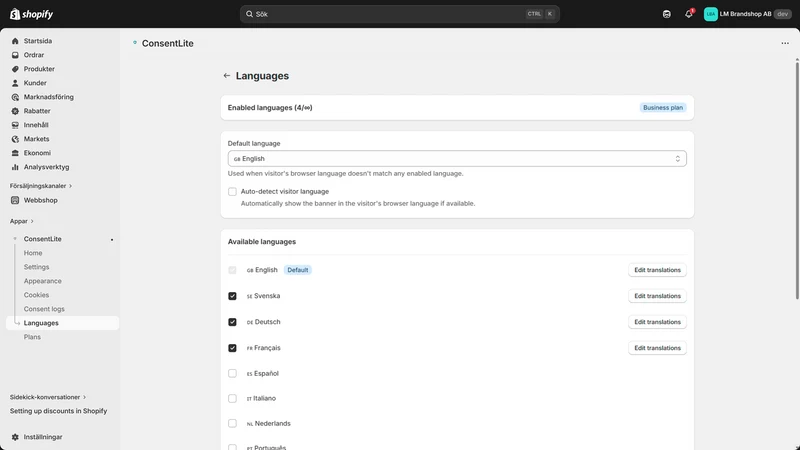
Task: Click the ConsentLite app icon in header
Action: (x=135, y=42)
